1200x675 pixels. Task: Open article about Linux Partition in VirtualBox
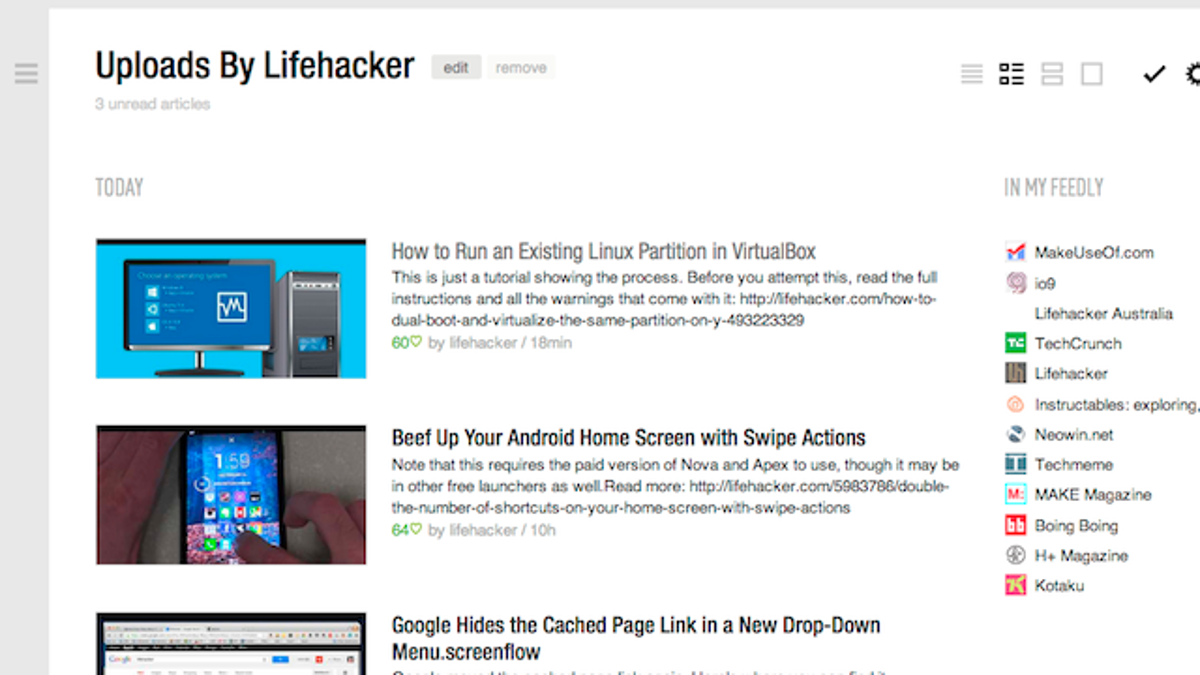point(603,251)
